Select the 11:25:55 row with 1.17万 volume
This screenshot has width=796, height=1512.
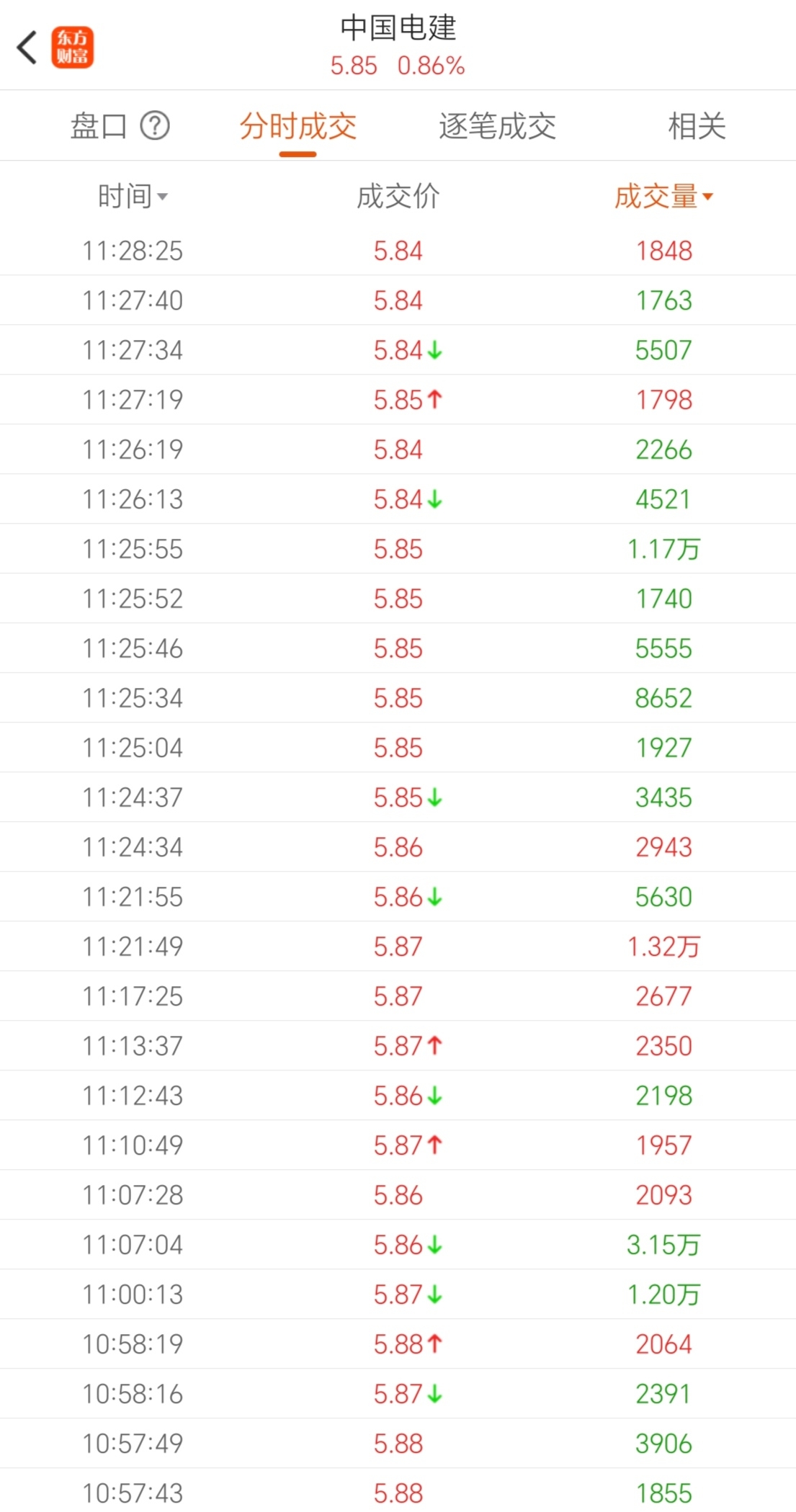pos(398,549)
